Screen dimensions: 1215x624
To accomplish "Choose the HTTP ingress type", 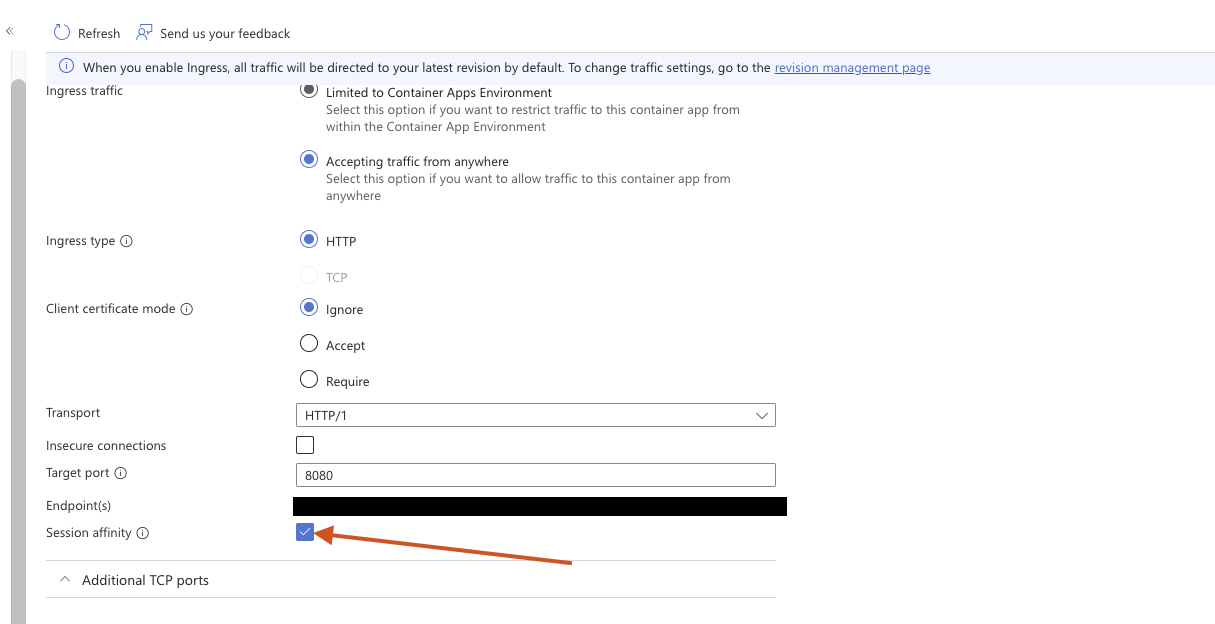I will [x=309, y=240].
